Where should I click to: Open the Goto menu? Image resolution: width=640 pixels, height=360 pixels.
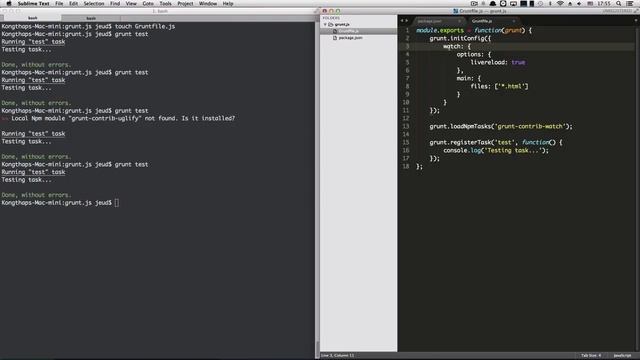(148, 3)
